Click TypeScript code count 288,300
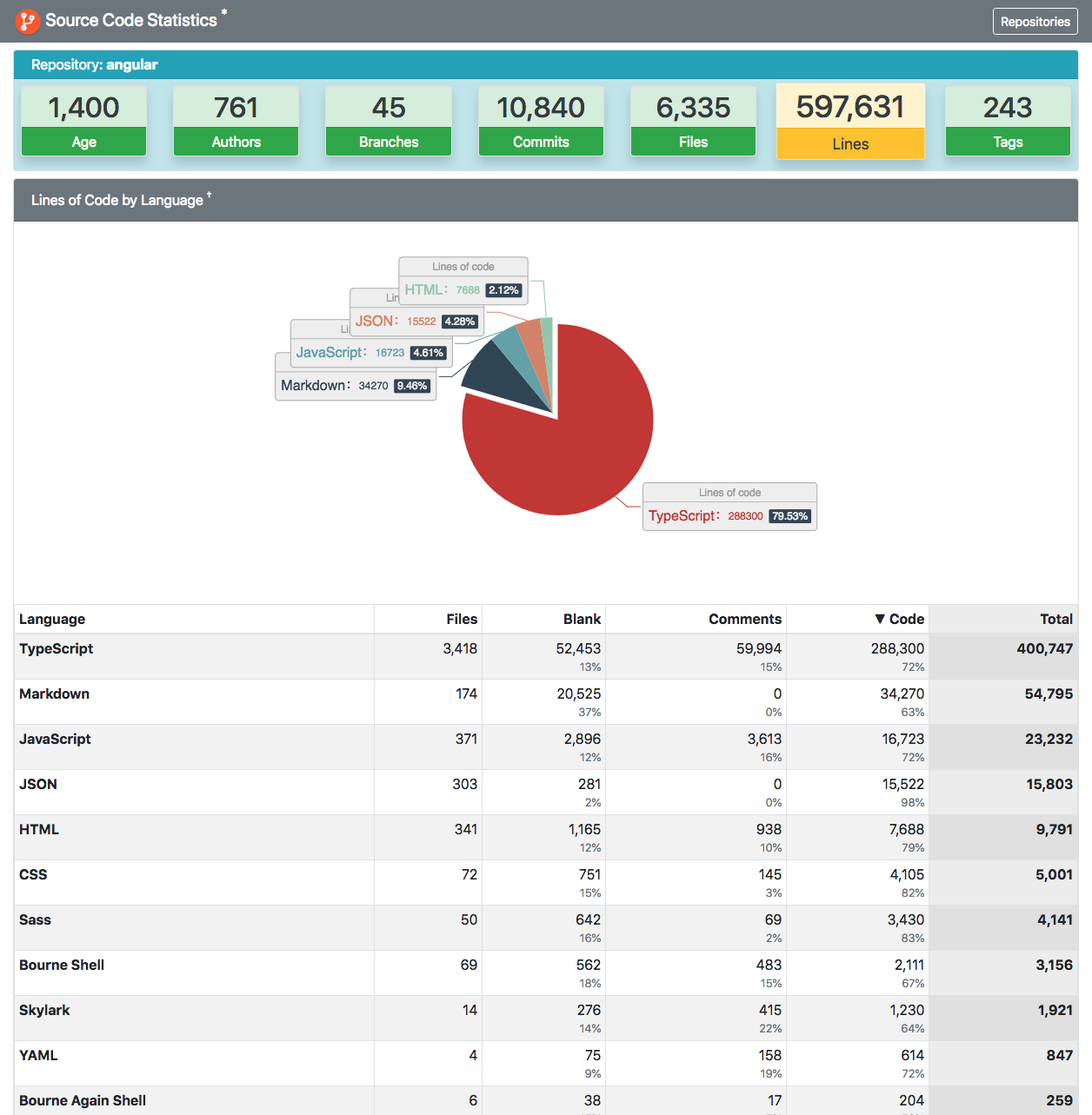The image size is (1092, 1115). [x=897, y=648]
